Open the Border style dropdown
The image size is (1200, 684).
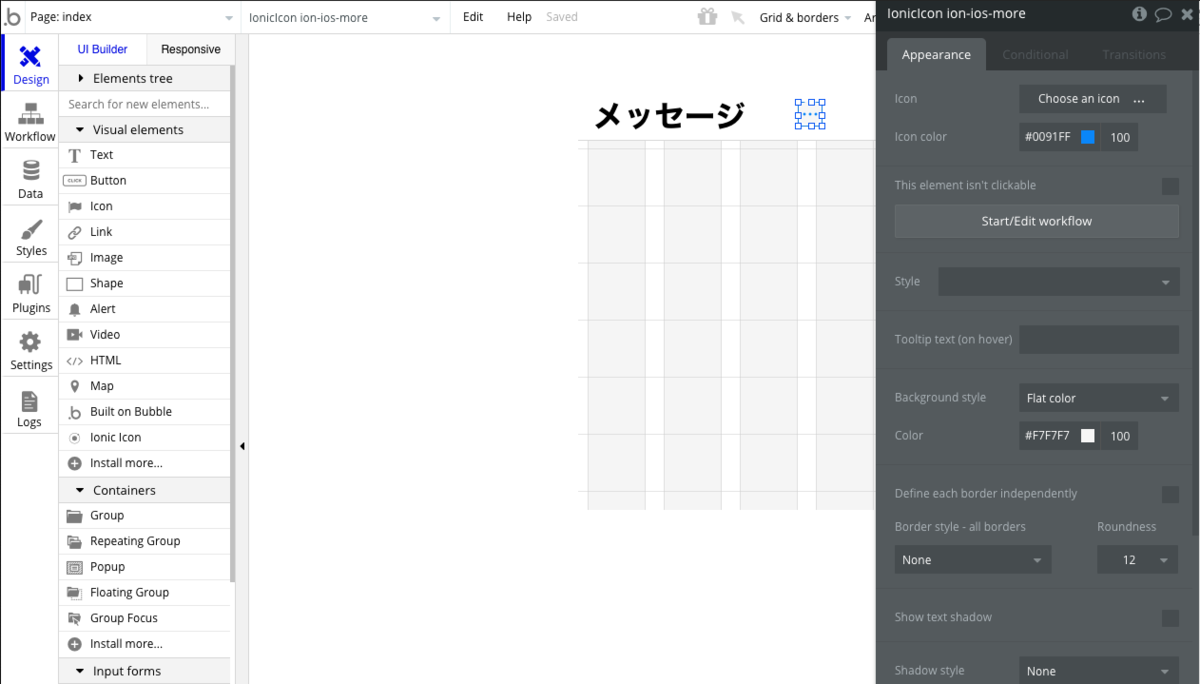(972, 560)
